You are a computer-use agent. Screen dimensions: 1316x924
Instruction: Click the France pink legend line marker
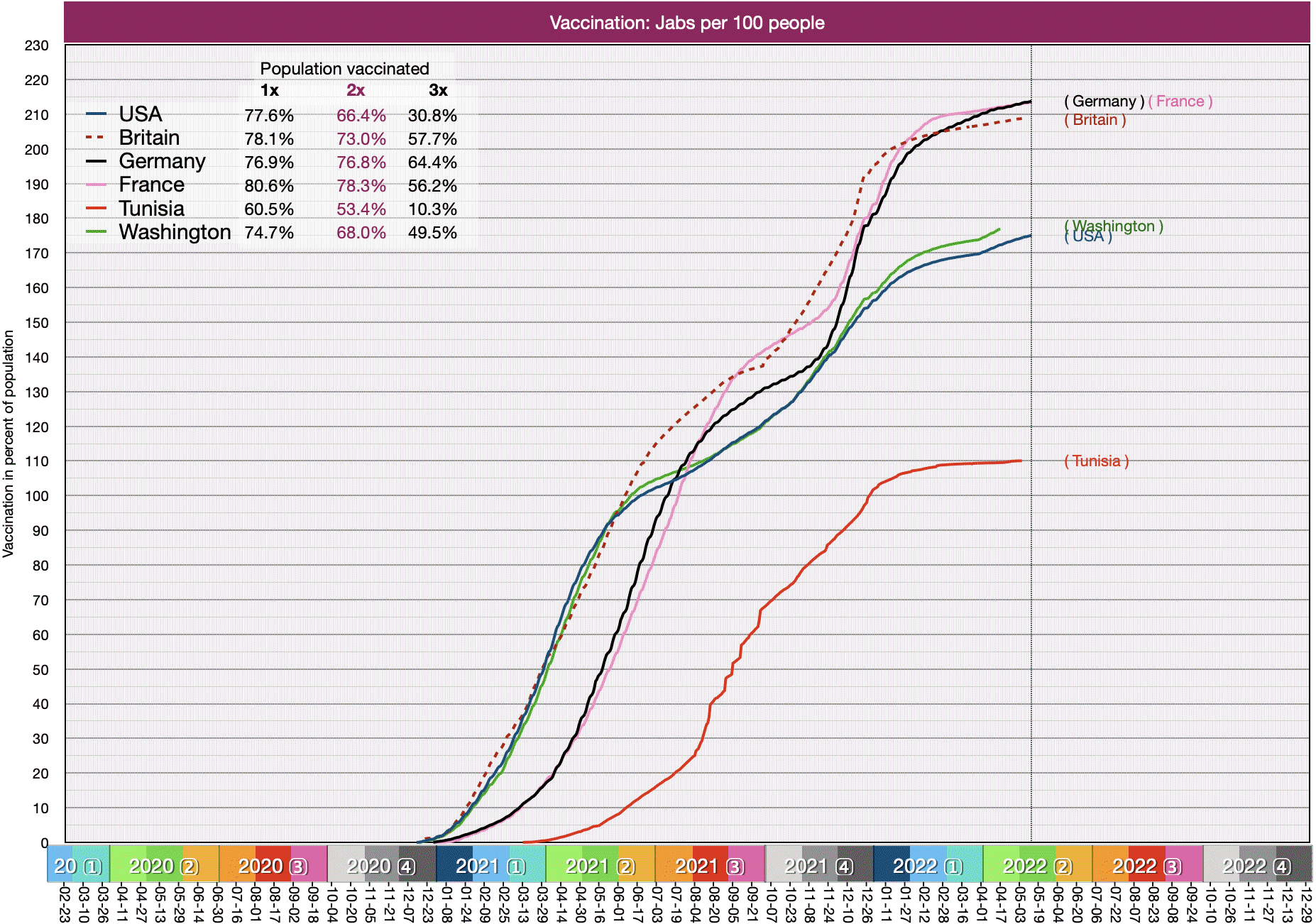pos(96,185)
